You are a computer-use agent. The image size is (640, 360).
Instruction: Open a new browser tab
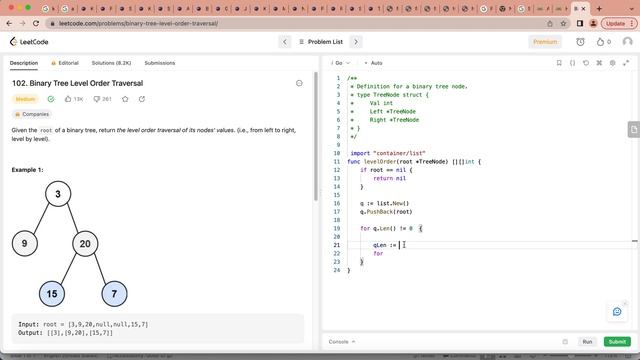coord(599,8)
